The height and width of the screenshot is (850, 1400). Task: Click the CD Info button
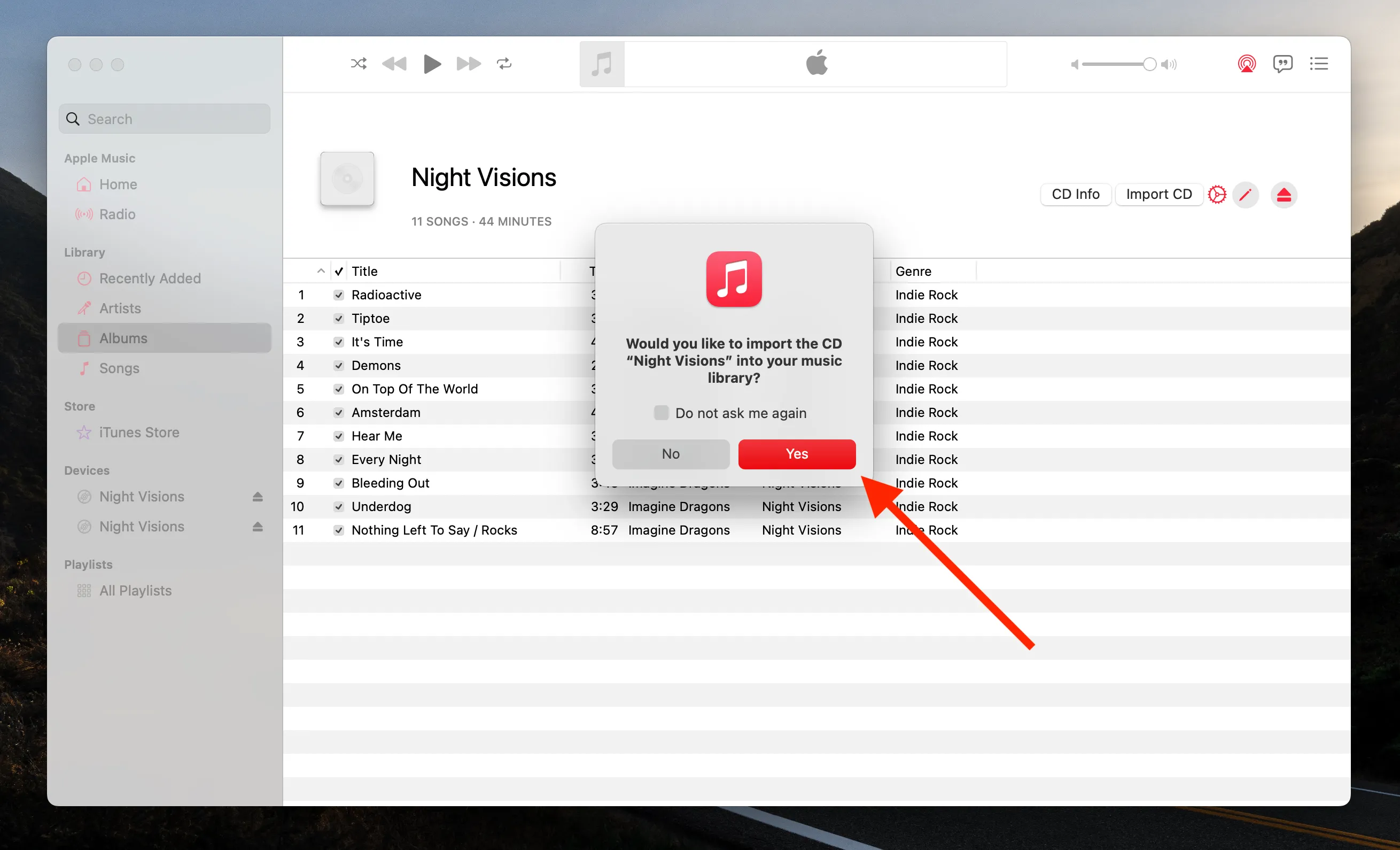click(x=1075, y=195)
